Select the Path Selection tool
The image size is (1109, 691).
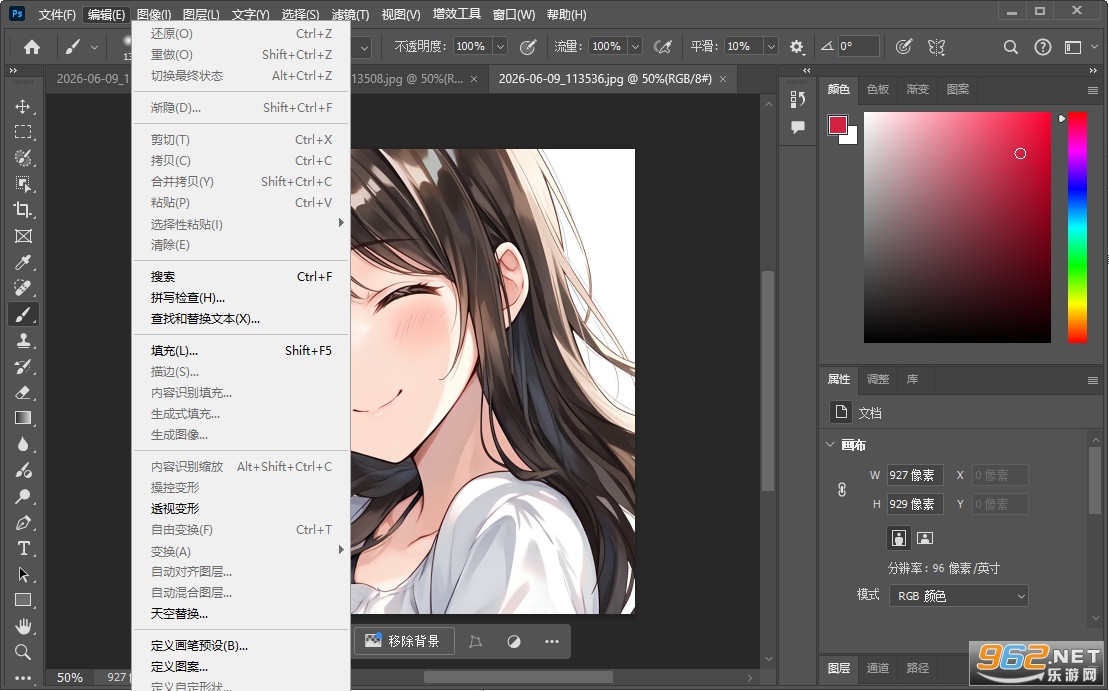(x=23, y=574)
